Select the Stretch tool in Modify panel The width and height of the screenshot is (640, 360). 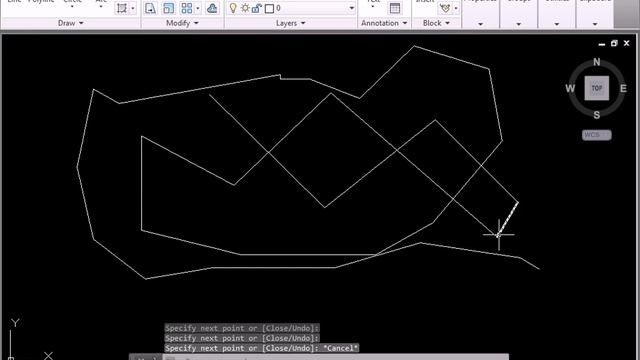[x=150, y=8]
